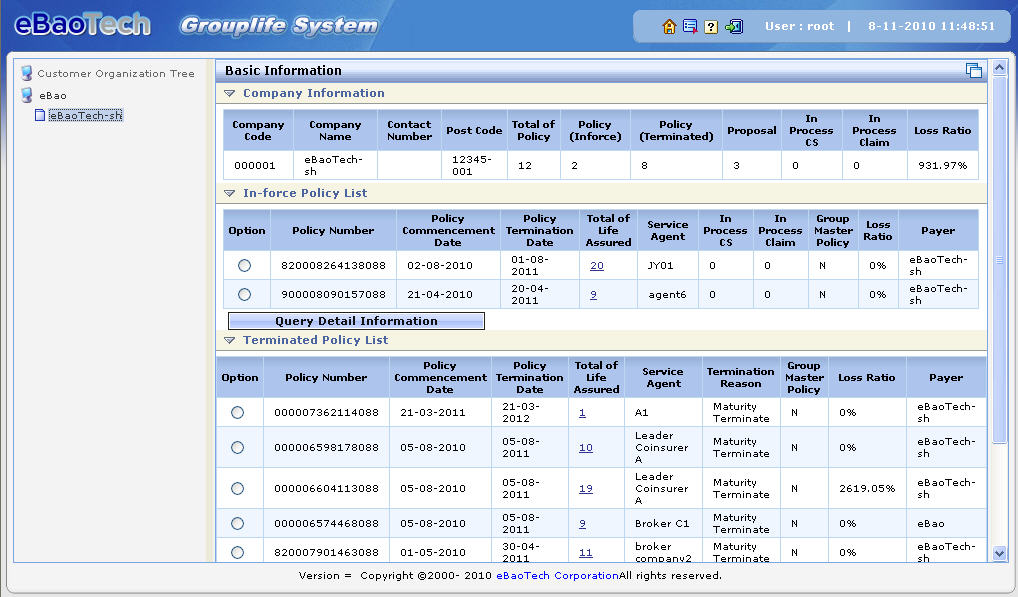The height and width of the screenshot is (597, 1018).
Task: Click Loss Ratio value 931.97%
Action: pos(943,165)
